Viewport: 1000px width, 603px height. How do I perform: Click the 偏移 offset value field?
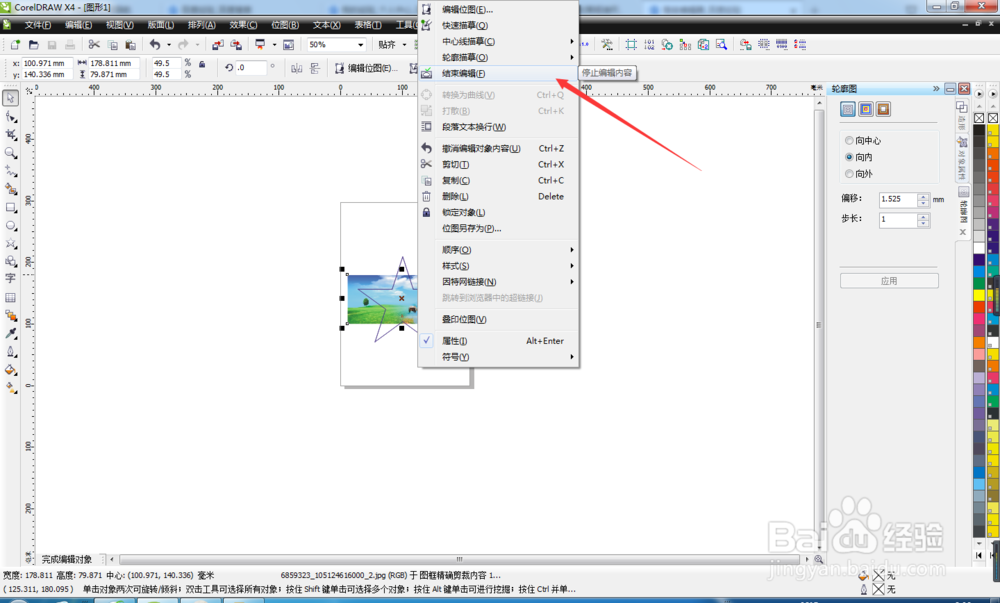898,199
